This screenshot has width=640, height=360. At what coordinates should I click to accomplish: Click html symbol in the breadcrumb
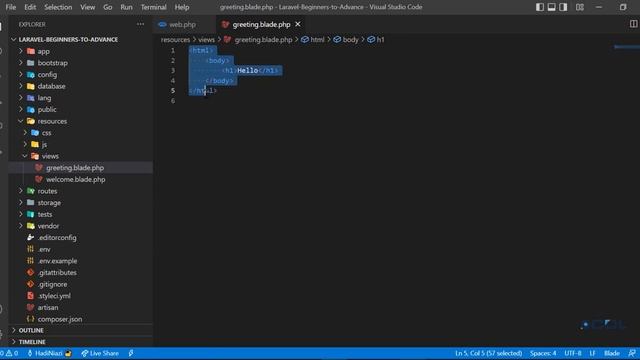pyautogui.click(x=313, y=40)
